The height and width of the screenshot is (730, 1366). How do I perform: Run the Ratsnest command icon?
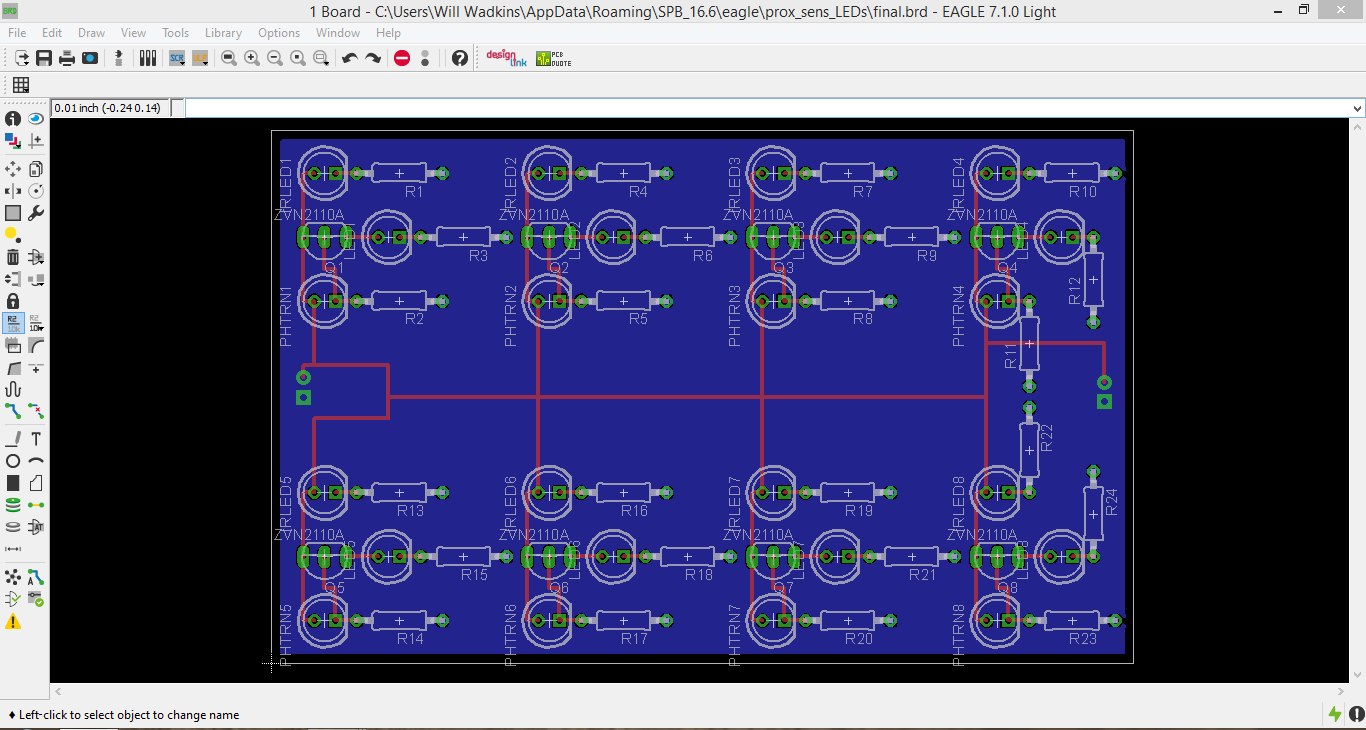[12, 577]
